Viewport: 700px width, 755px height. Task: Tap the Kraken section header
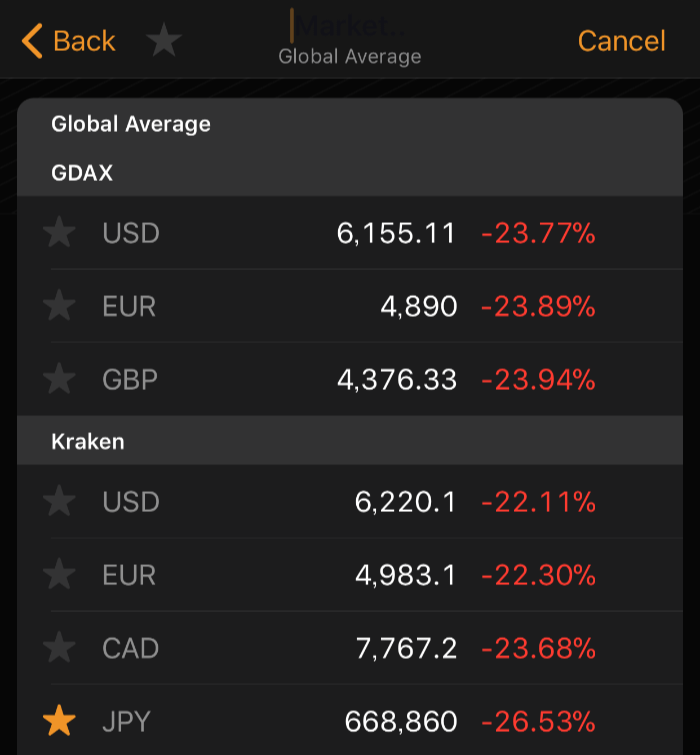pos(88,441)
